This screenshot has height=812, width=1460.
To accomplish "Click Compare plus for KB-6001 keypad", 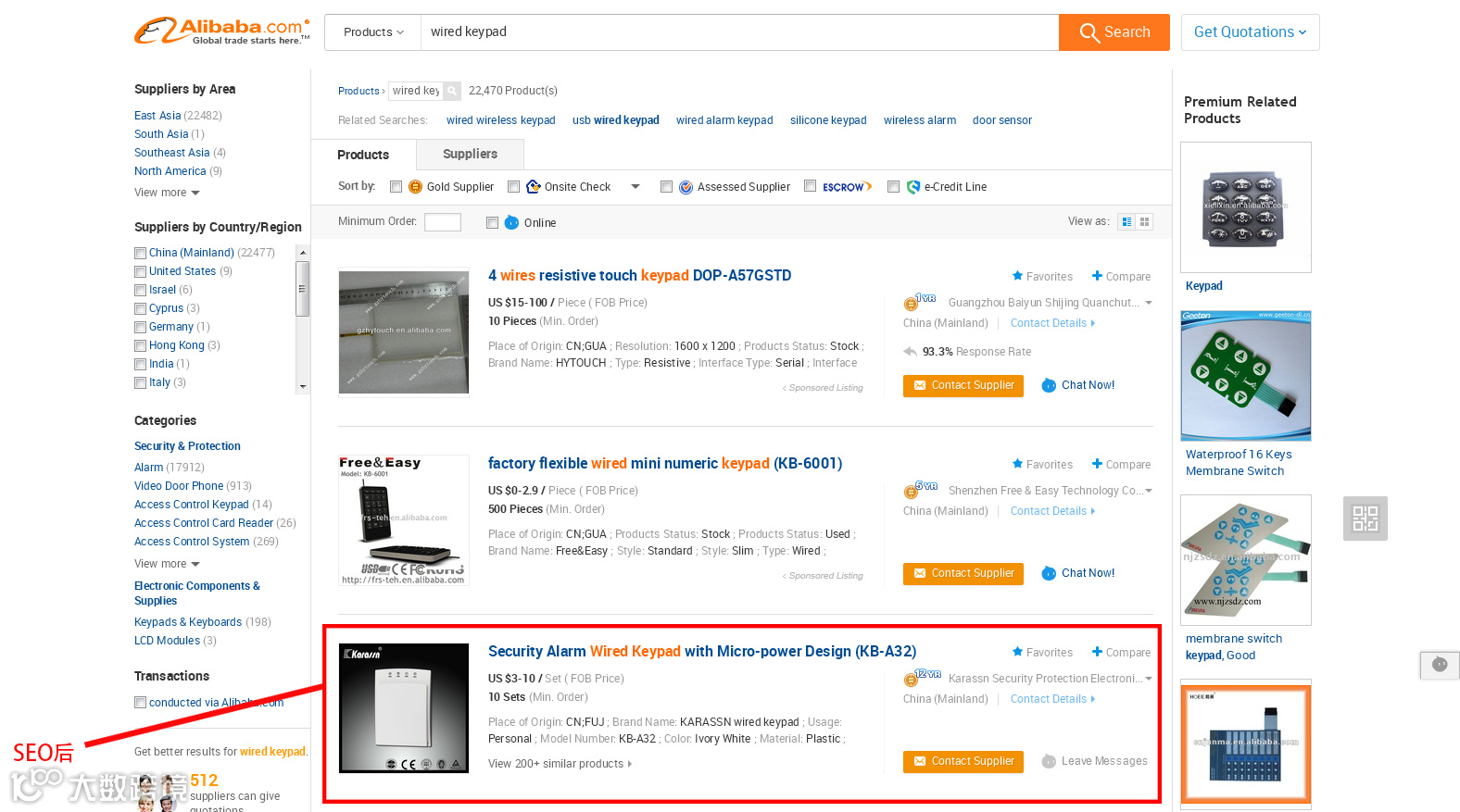I will (x=1097, y=464).
